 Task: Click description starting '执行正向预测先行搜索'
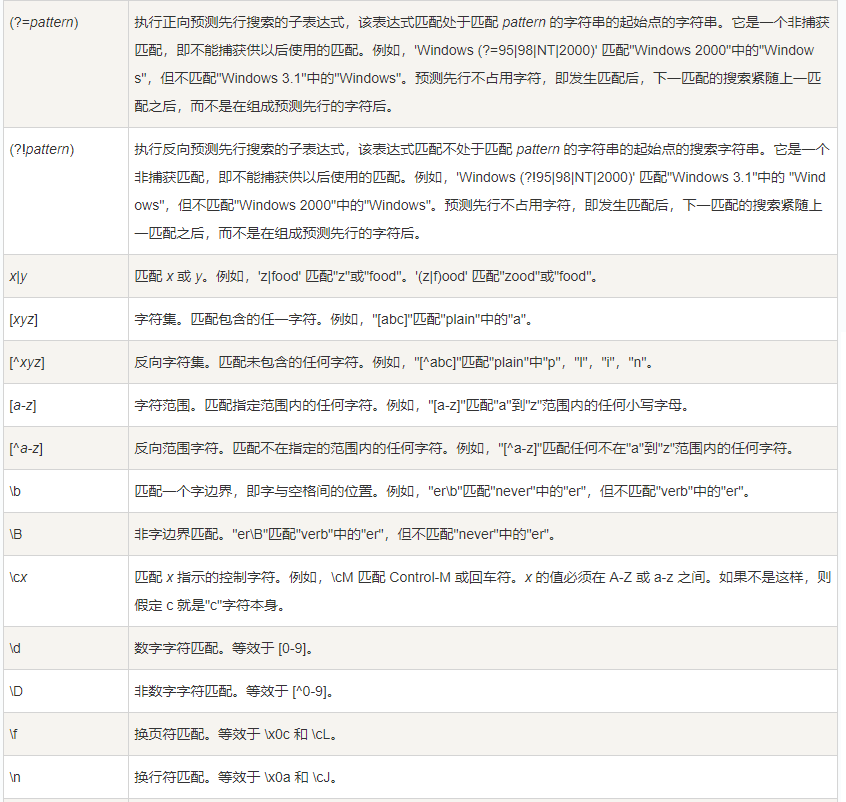[x=482, y=64]
